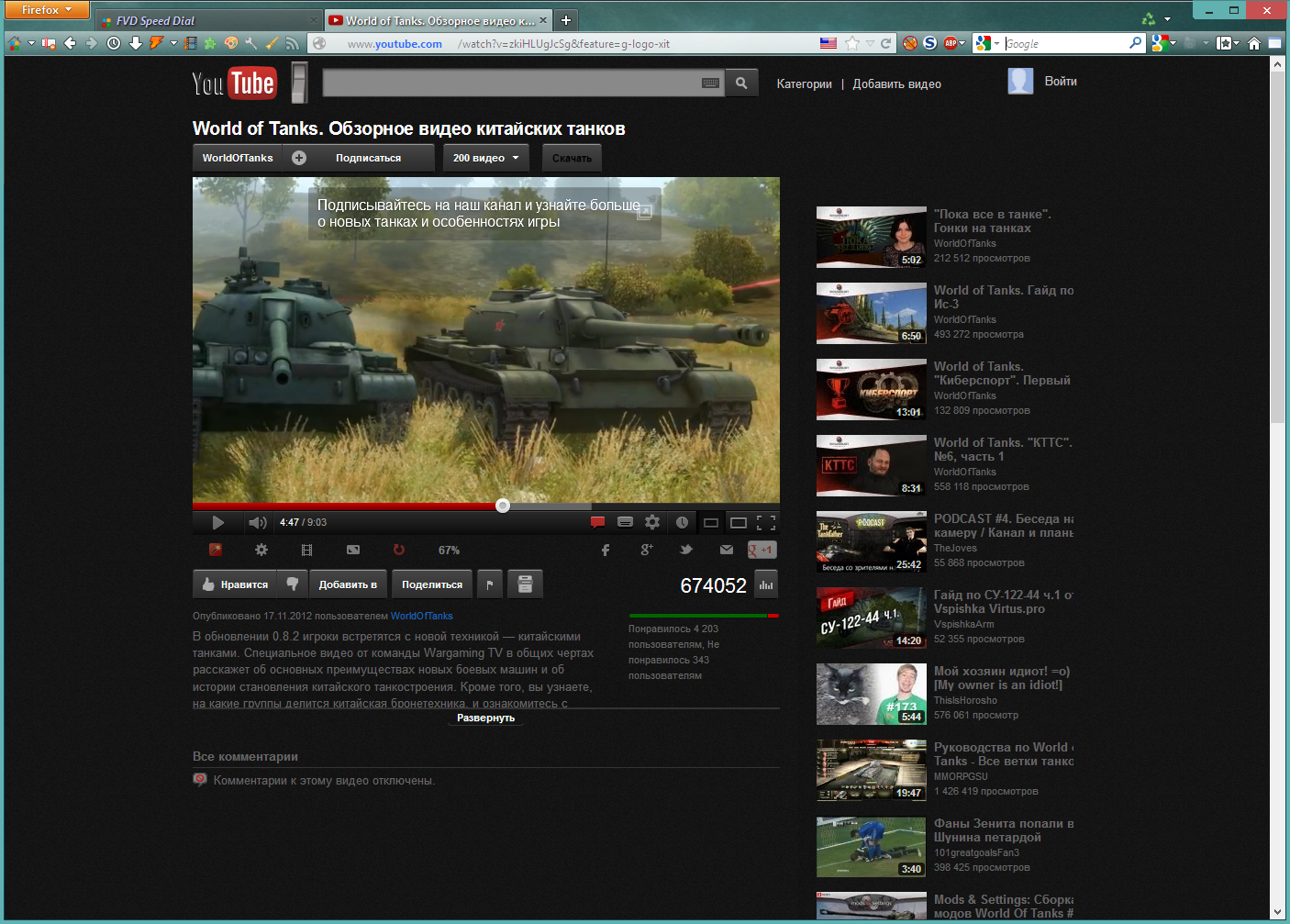1290x924 pixels.
Task: Open the Добавить видео link
Action: pyautogui.click(x=897, y=83)
